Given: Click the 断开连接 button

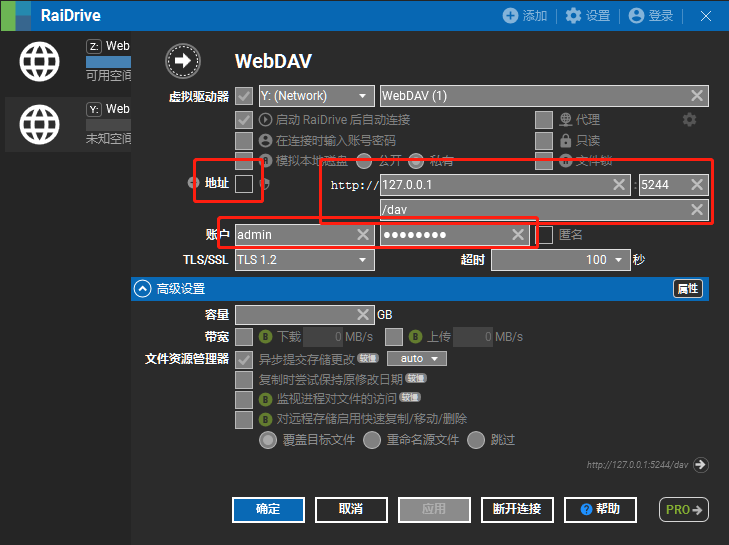Looking at the screenshot, I should pos(517,510).
